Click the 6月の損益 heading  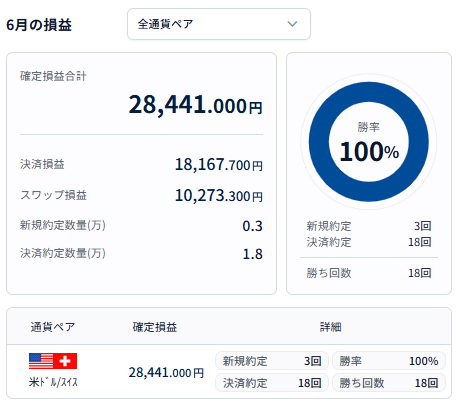pyautogui.click(x=39, y=25)
